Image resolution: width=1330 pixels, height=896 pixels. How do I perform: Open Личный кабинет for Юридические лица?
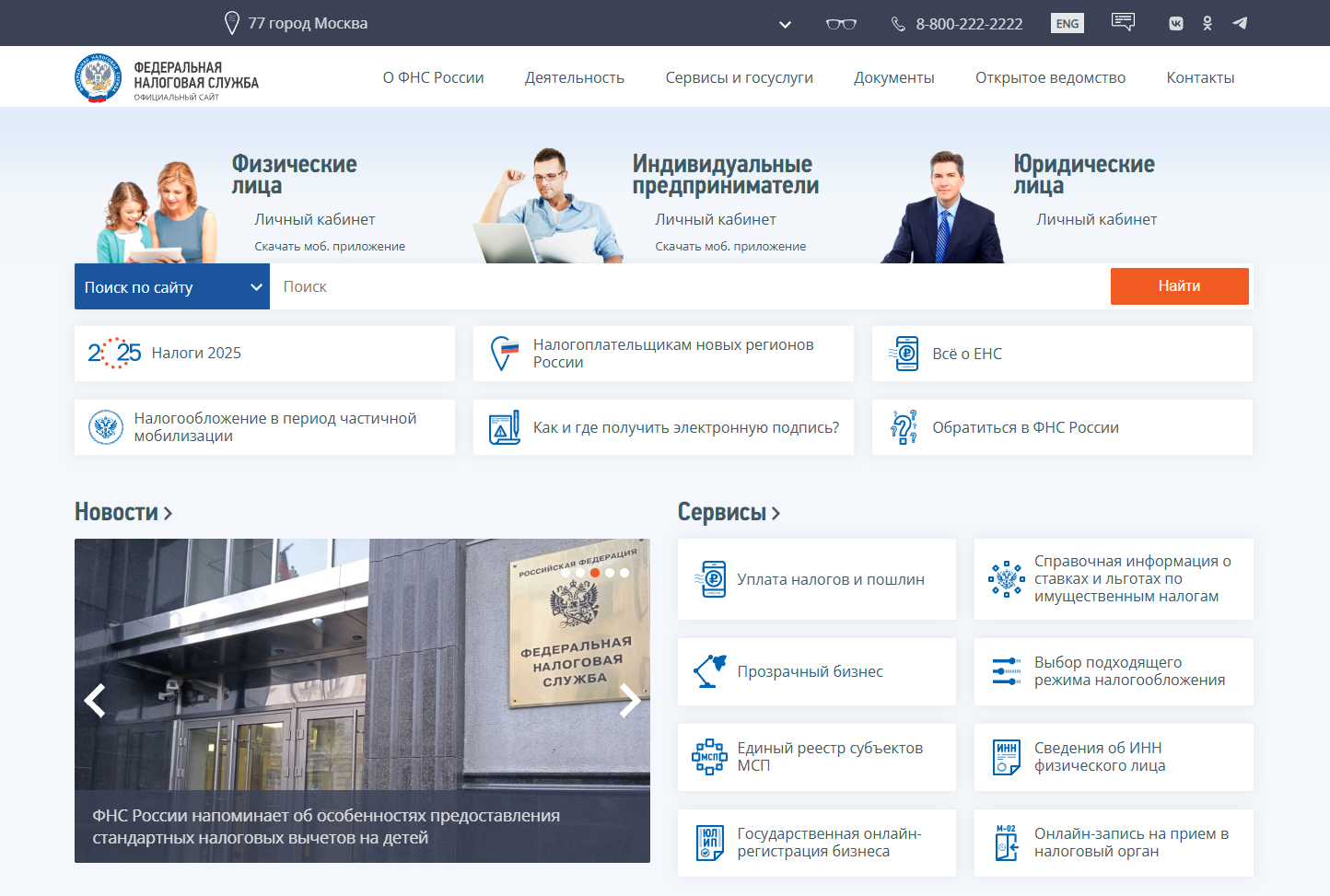click(1097, 219)
